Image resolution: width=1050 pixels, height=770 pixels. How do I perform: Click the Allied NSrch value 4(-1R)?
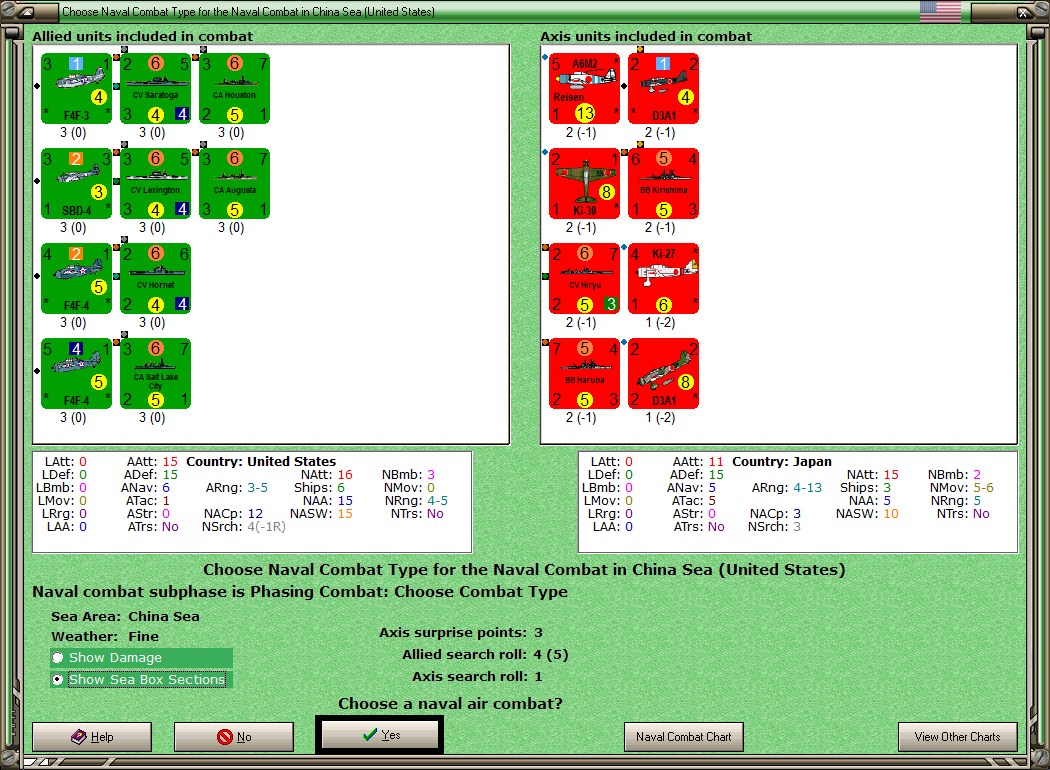click(266, 527)
